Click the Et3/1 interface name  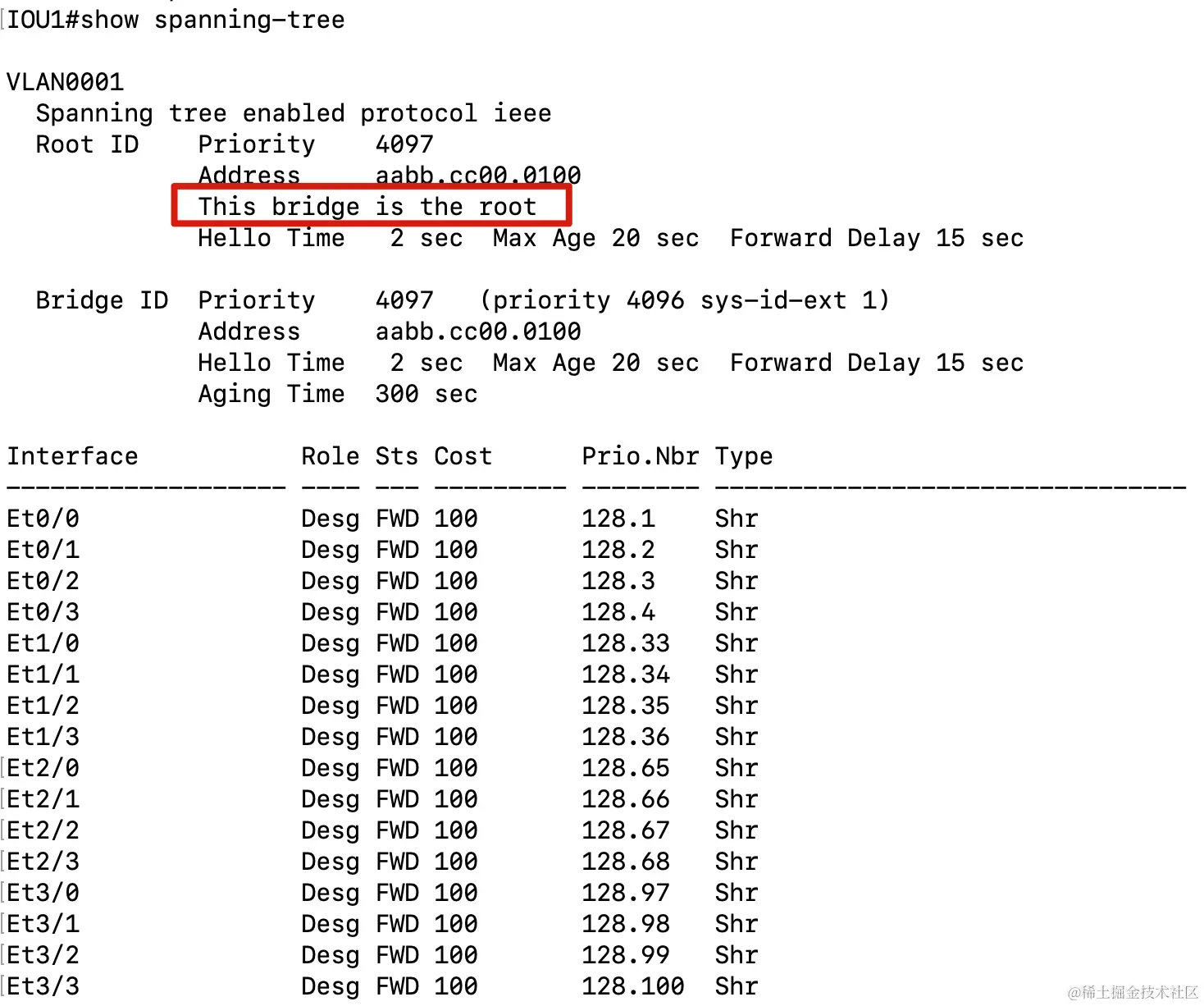coord(43,924)
